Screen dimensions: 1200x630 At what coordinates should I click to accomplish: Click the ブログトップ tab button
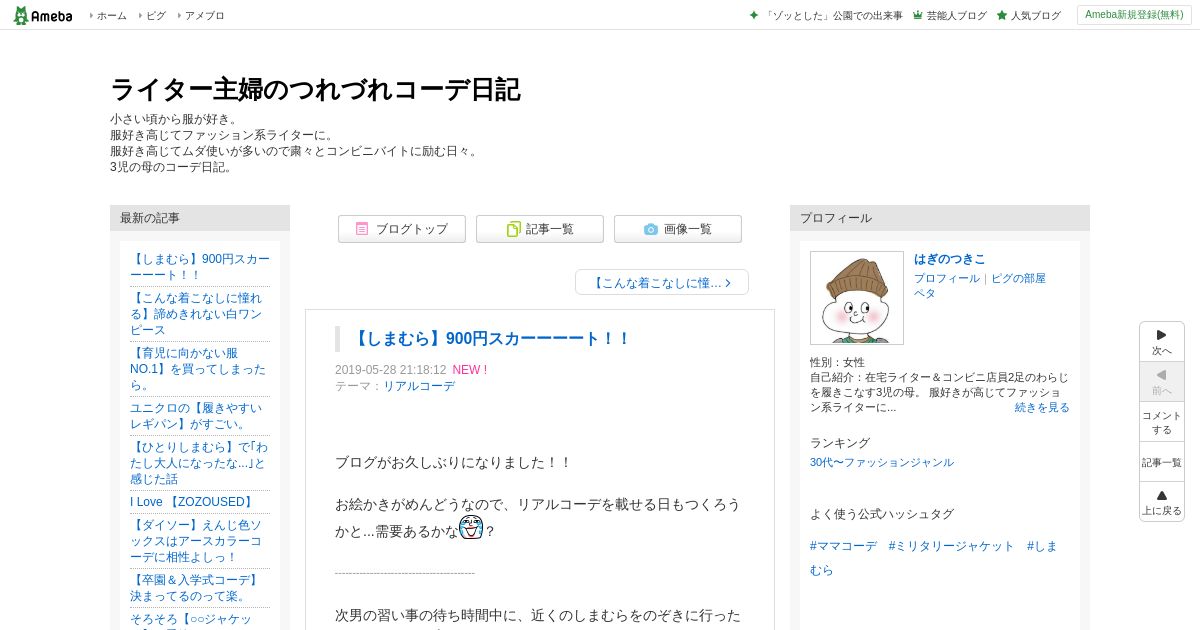click(x=402, y=229)
